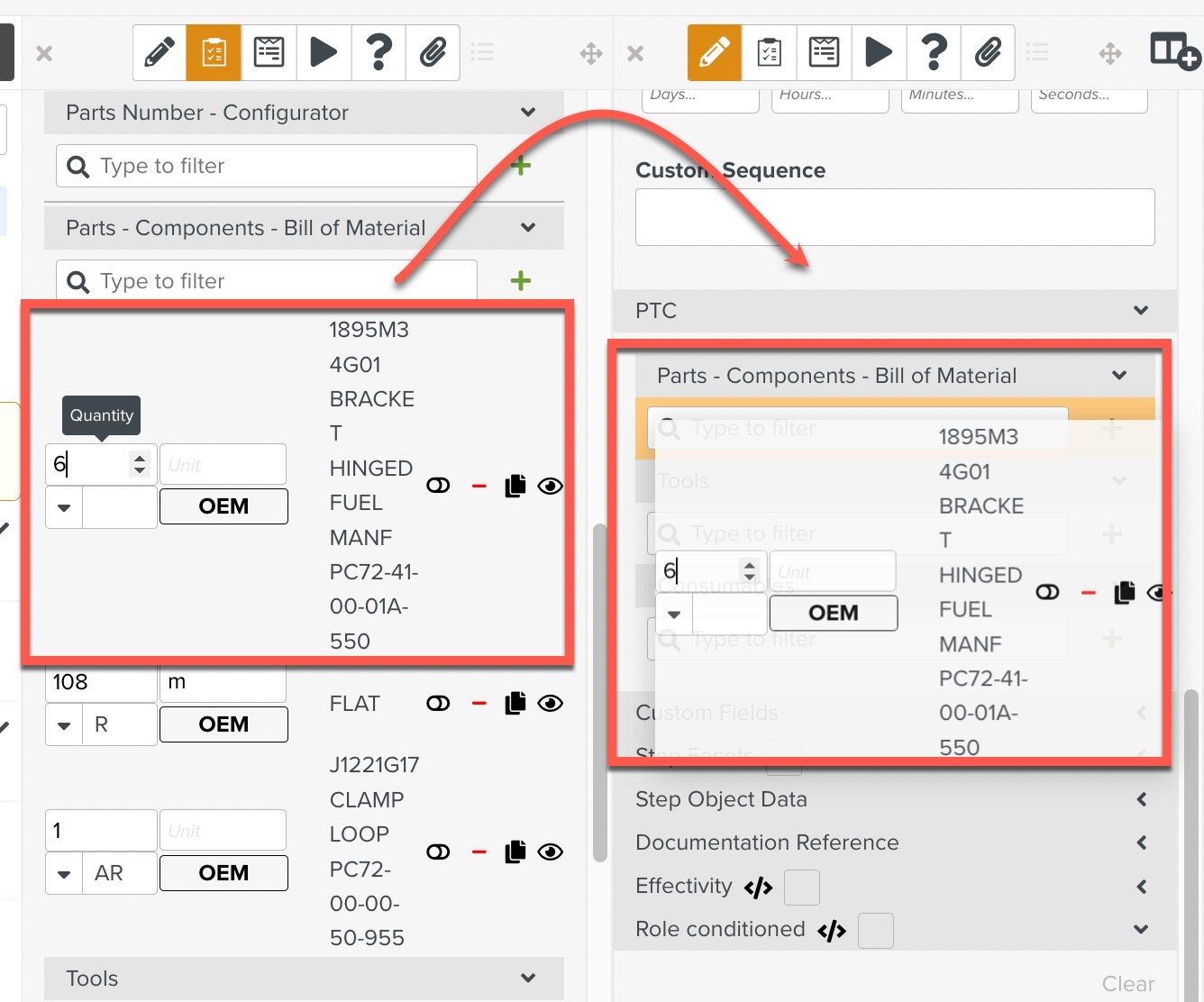Add a Parts Number Configurator entry with plus

[x=520, y=166]
